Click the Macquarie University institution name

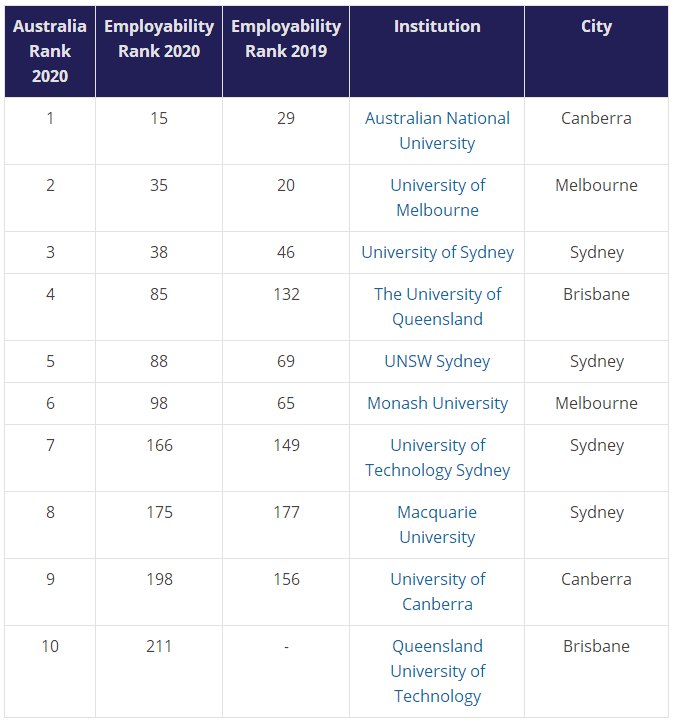[437, 524]
